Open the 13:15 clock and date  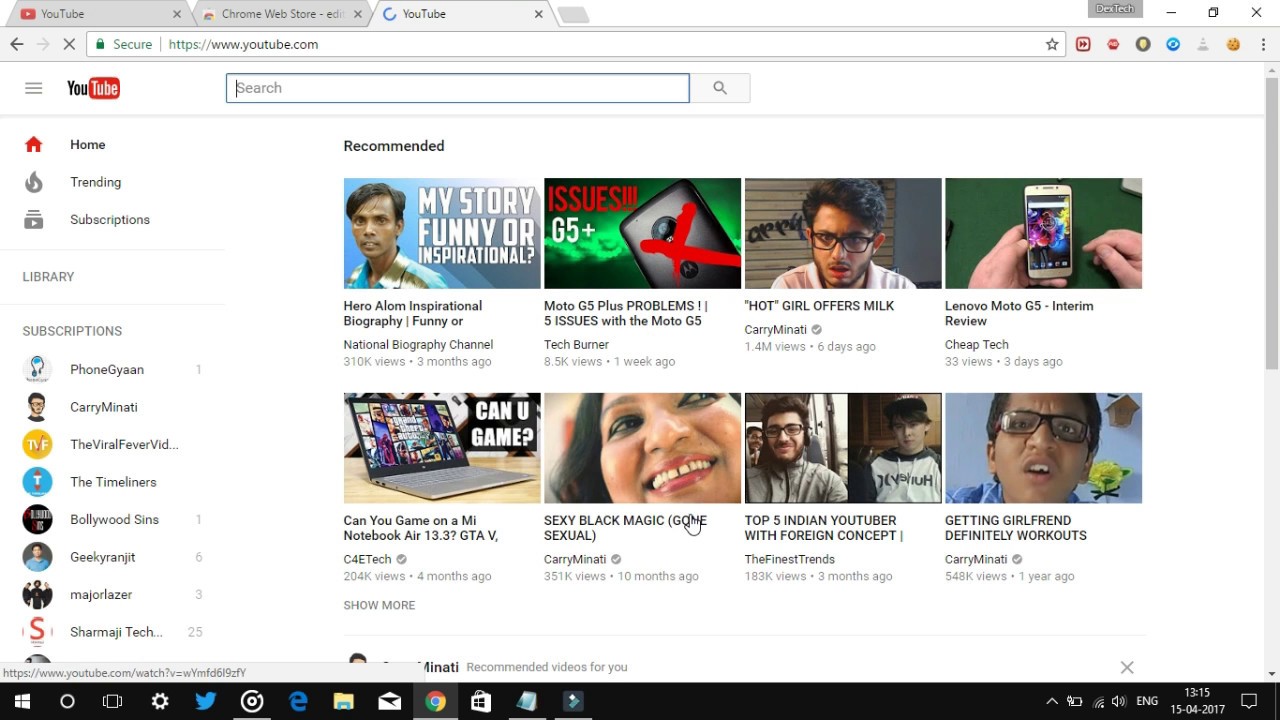tap(1197, 701)
